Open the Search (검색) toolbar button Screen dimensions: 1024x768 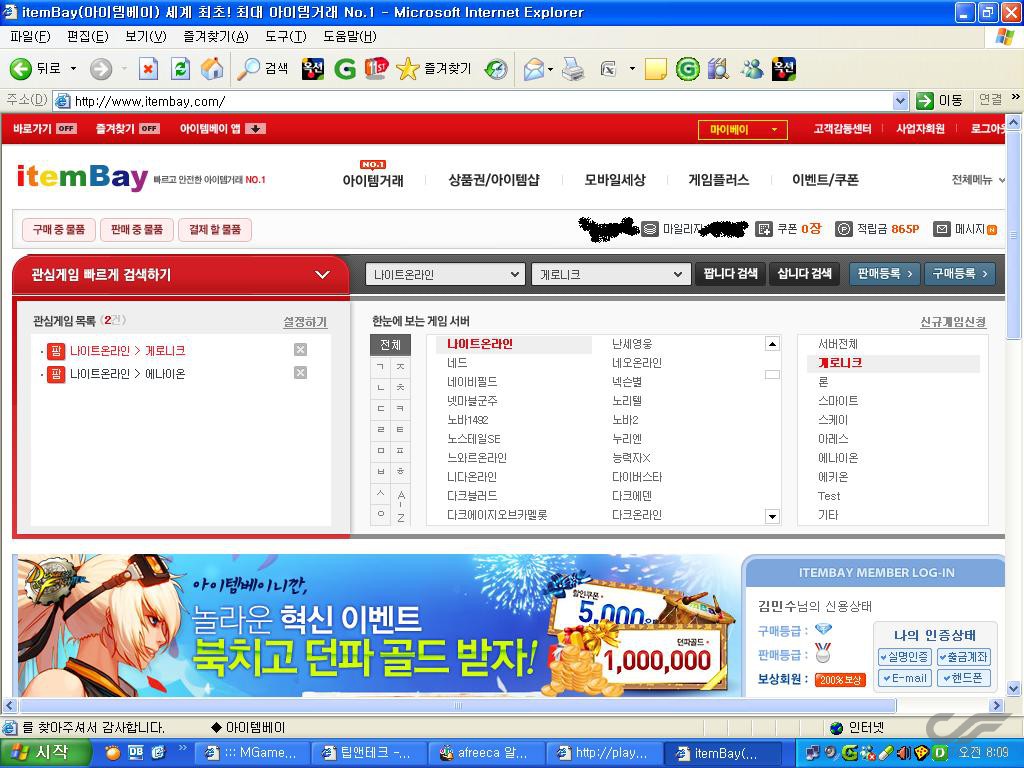point(263,69)
